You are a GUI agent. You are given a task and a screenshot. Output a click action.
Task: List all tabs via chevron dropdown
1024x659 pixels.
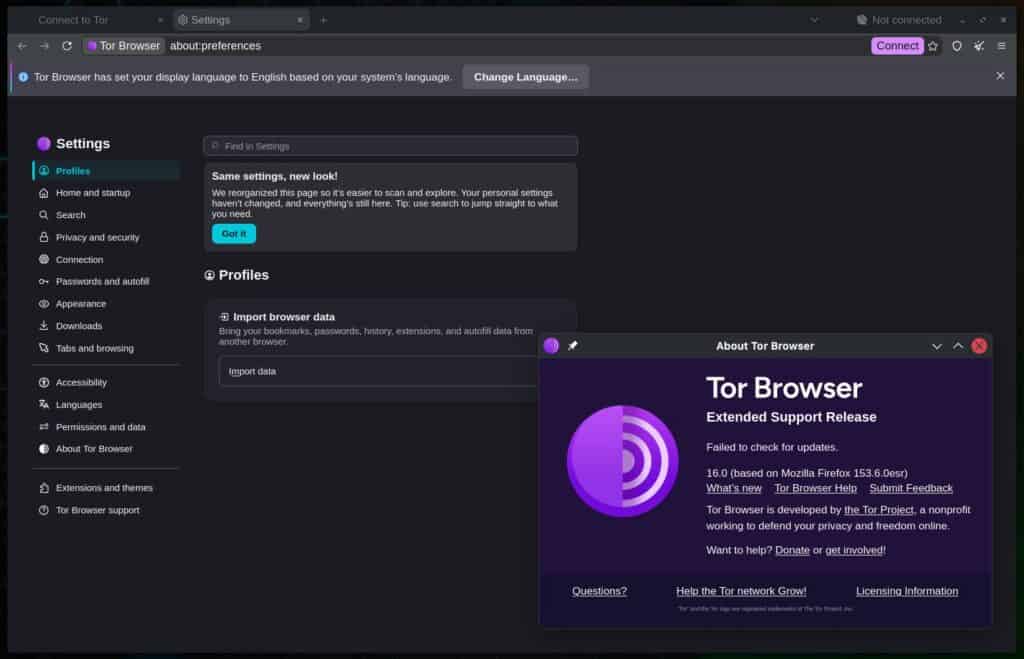tap(814, 20)
